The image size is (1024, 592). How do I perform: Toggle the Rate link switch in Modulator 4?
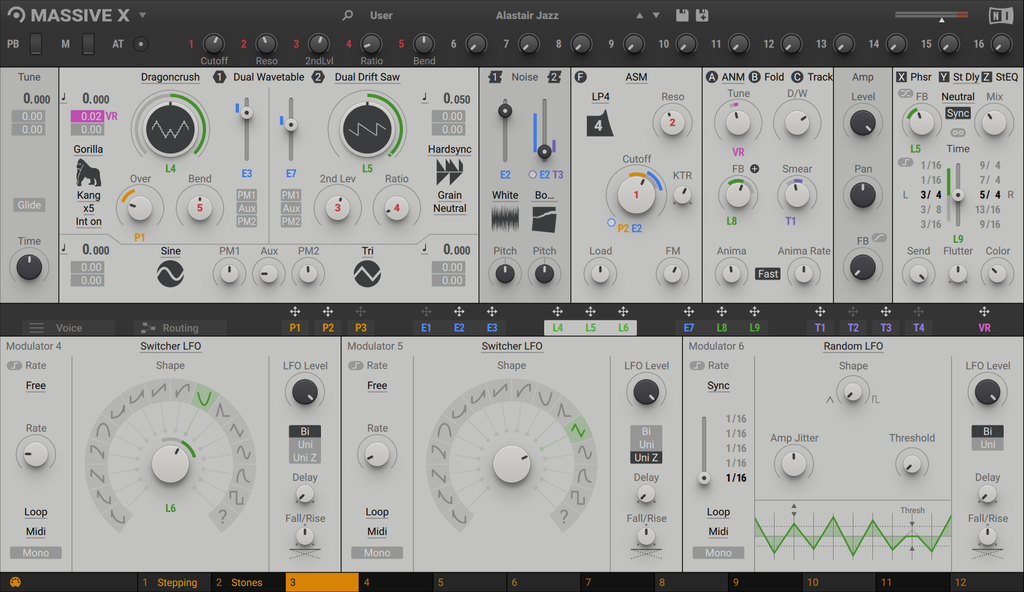click(x=14, y=365)
